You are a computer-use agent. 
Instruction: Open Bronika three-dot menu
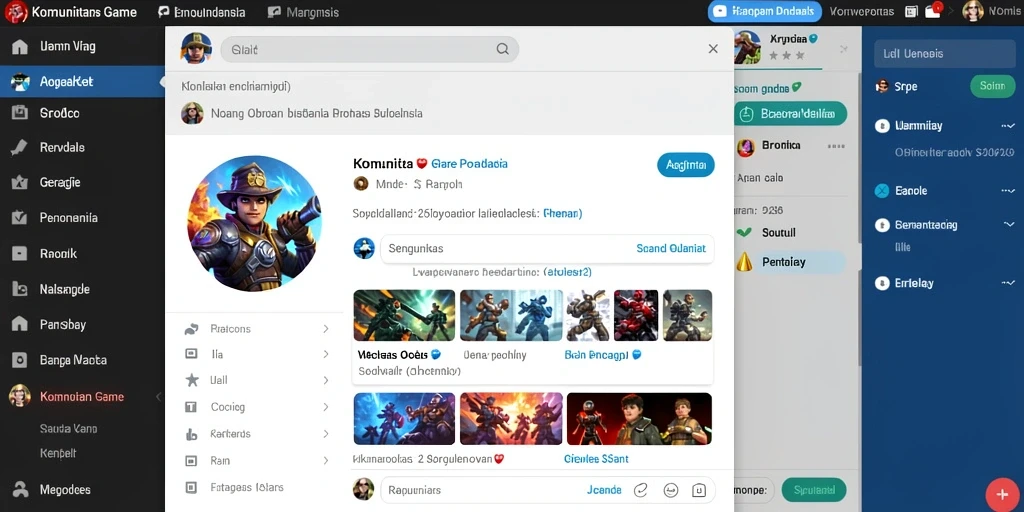[836, 146]
